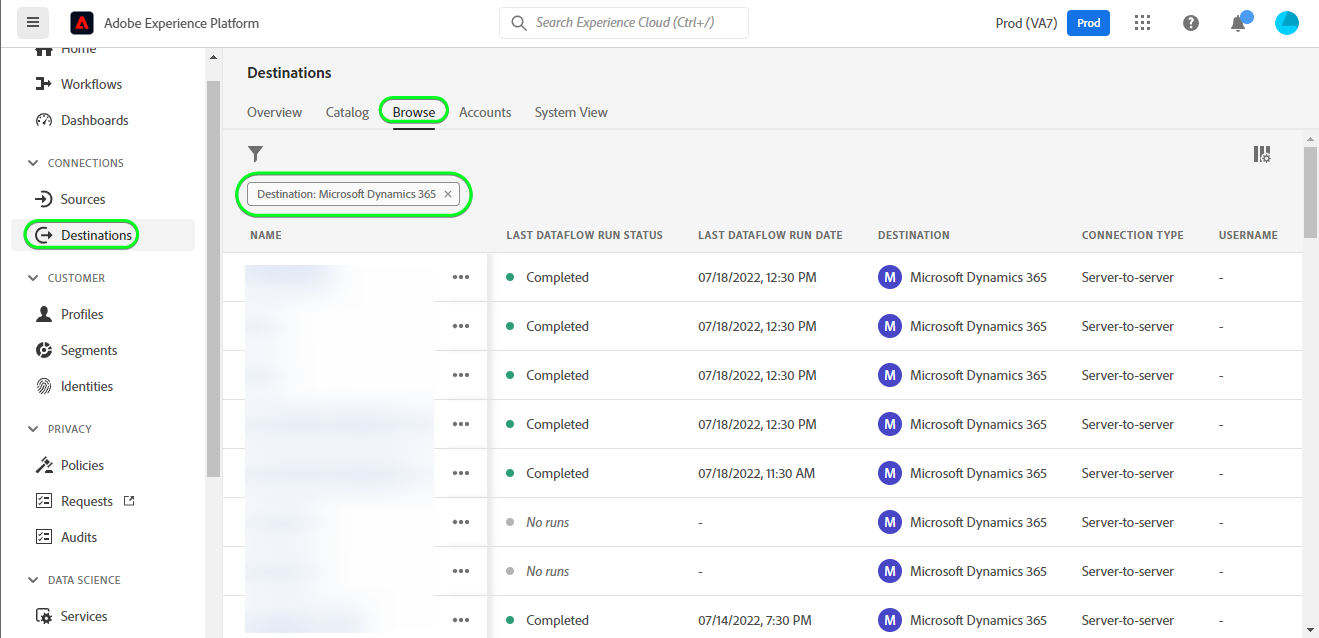Click the table vertical scrollbar thumb
This screenshot has height=638, width=1319.
click(x=1310, y=192)
